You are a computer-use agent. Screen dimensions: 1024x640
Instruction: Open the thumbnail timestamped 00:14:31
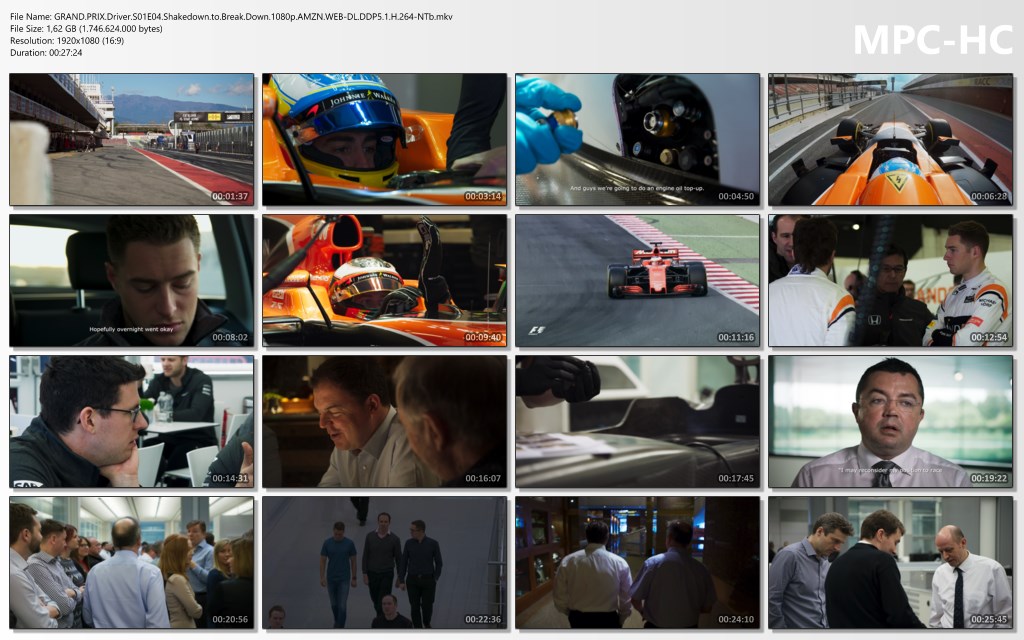coord(131,421)
